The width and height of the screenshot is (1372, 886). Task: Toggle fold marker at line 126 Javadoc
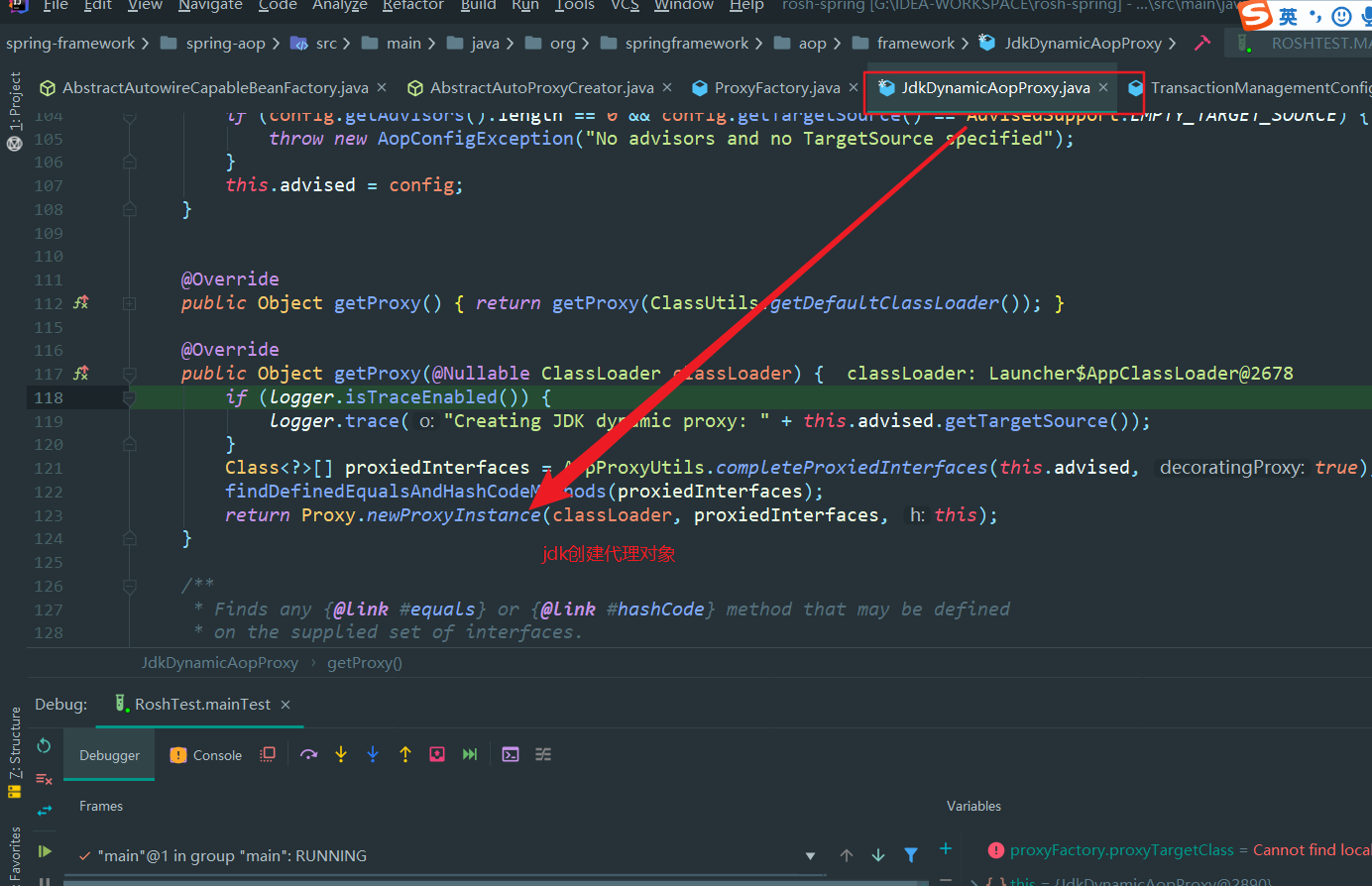[x=129, y=586]
